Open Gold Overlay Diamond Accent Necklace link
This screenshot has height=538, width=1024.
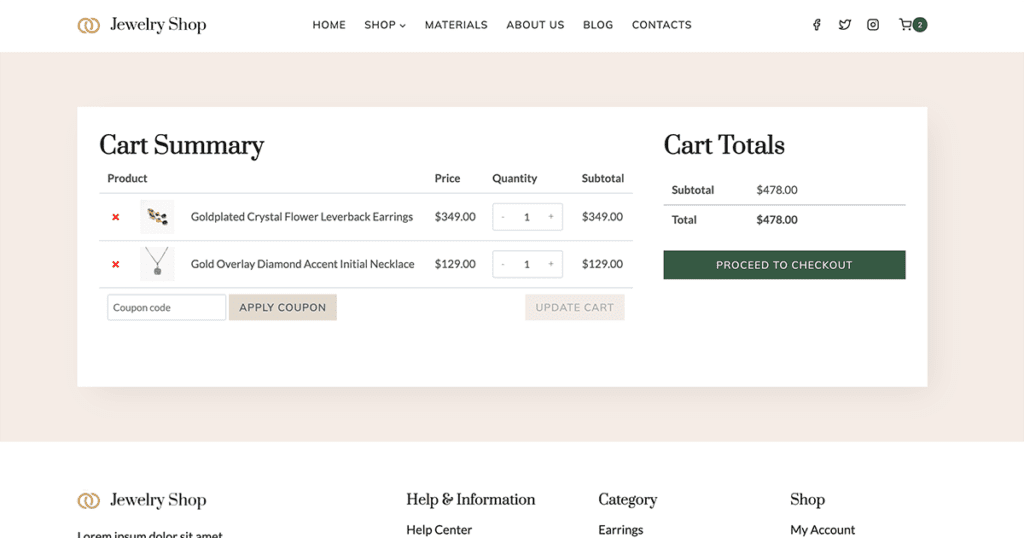(x=302, y=264)
